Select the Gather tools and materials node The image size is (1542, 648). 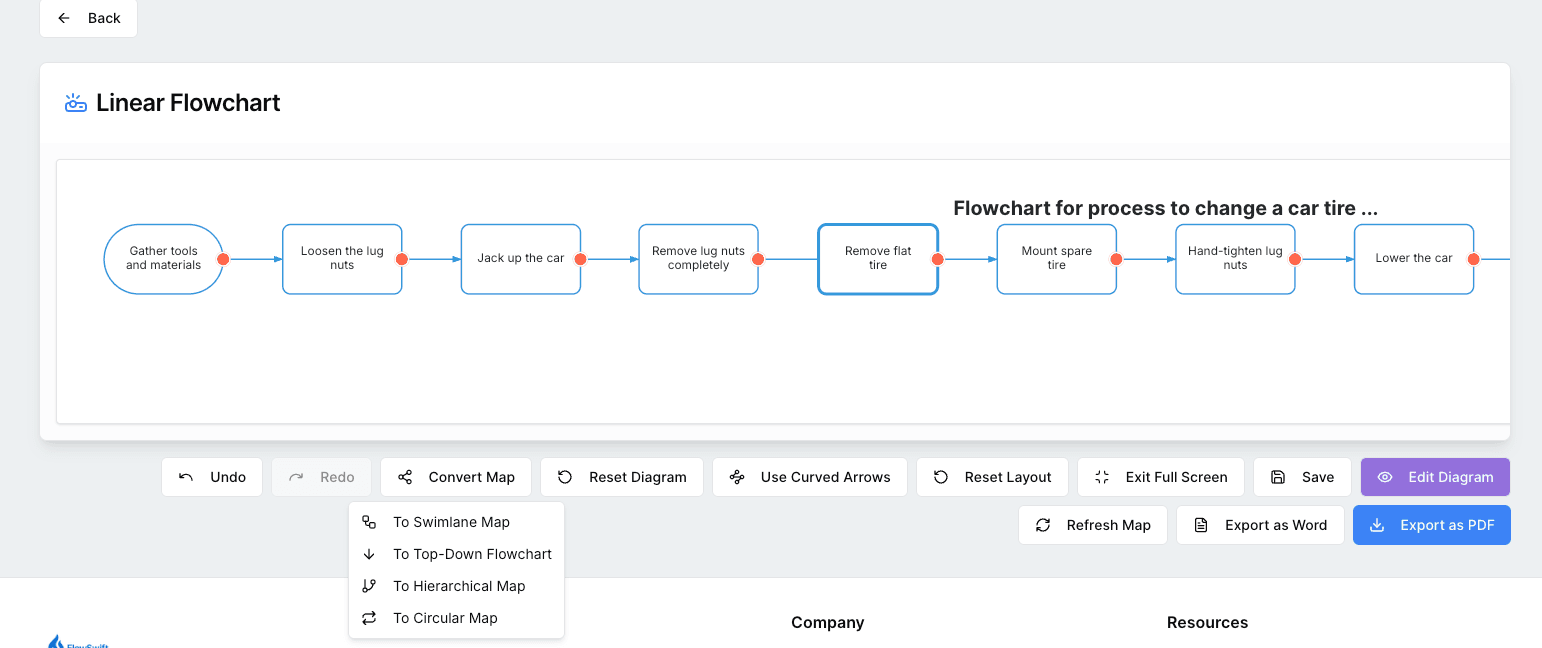pos(163,259)
